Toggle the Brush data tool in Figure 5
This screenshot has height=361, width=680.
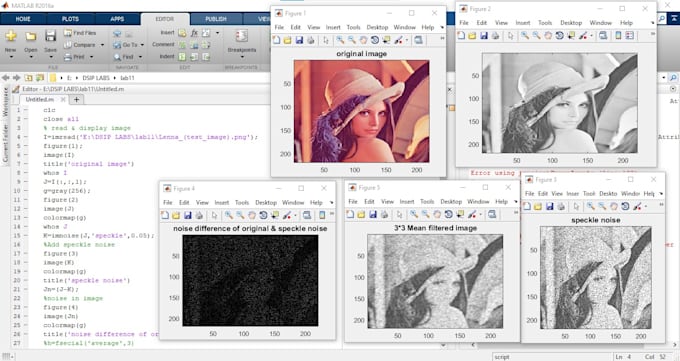[x=472, y=214]
